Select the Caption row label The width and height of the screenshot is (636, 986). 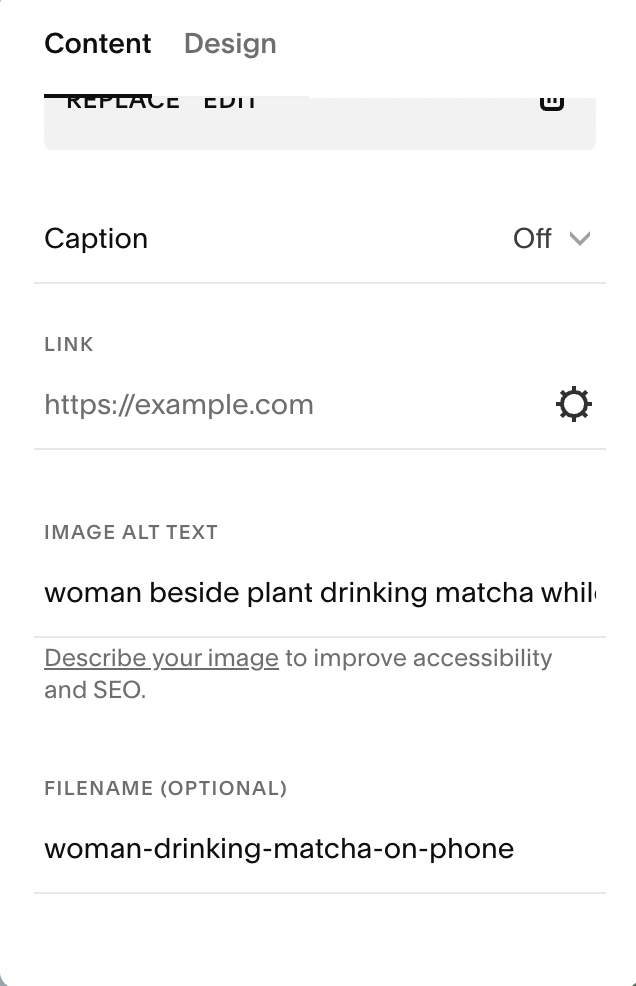[x=96, y=238]
